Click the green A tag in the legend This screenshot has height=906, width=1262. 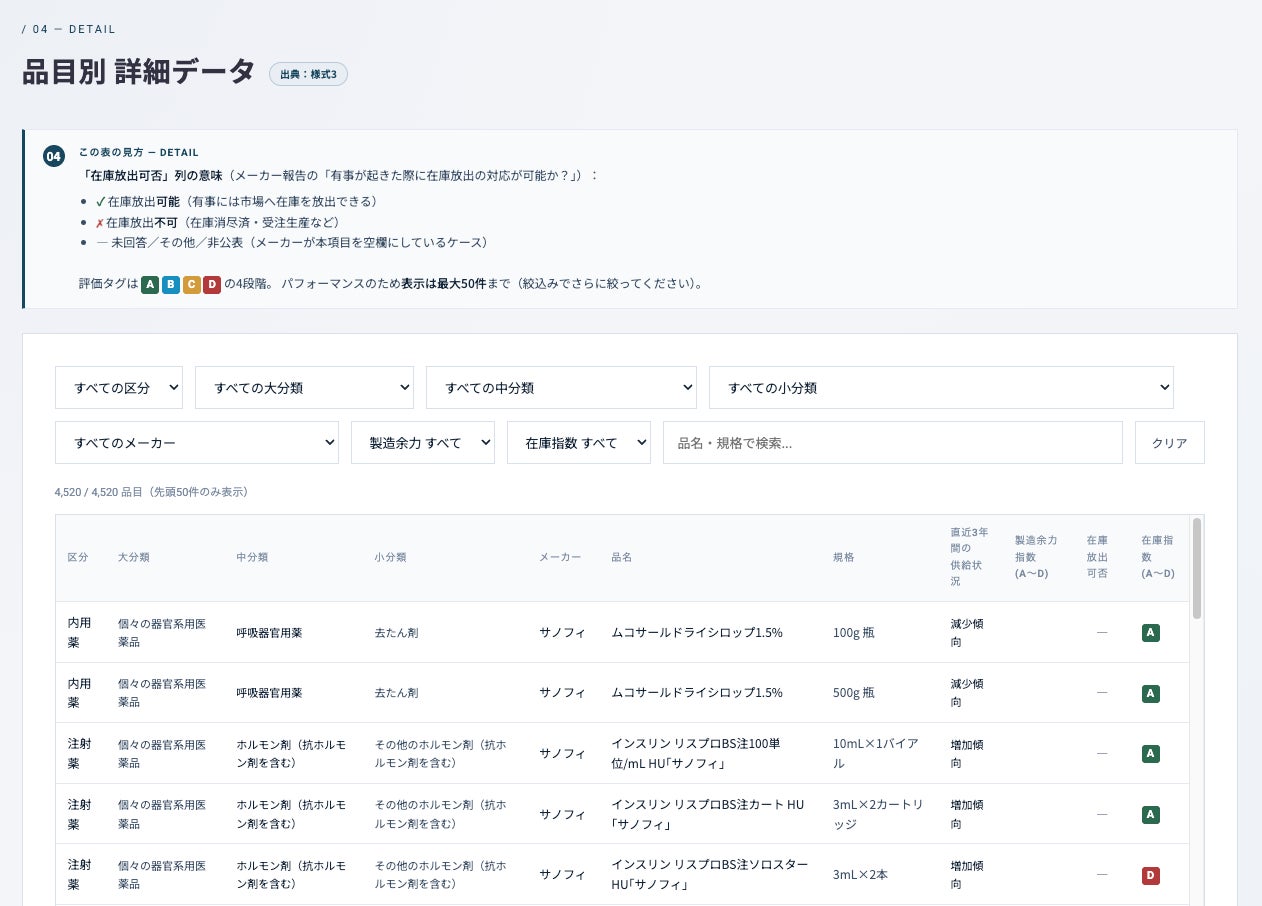(x=150, y=285)
